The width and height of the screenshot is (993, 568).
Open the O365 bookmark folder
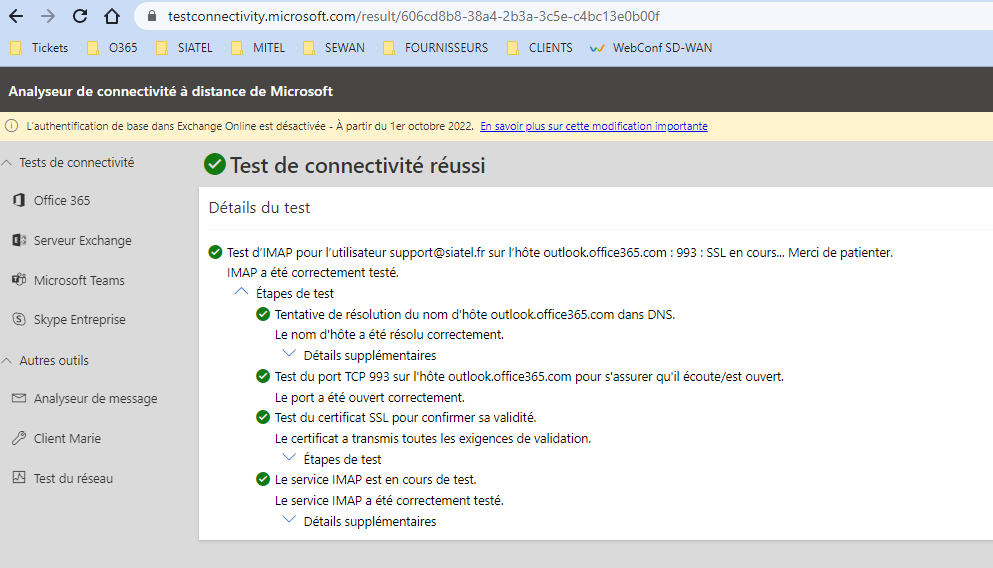coord(112,48)
